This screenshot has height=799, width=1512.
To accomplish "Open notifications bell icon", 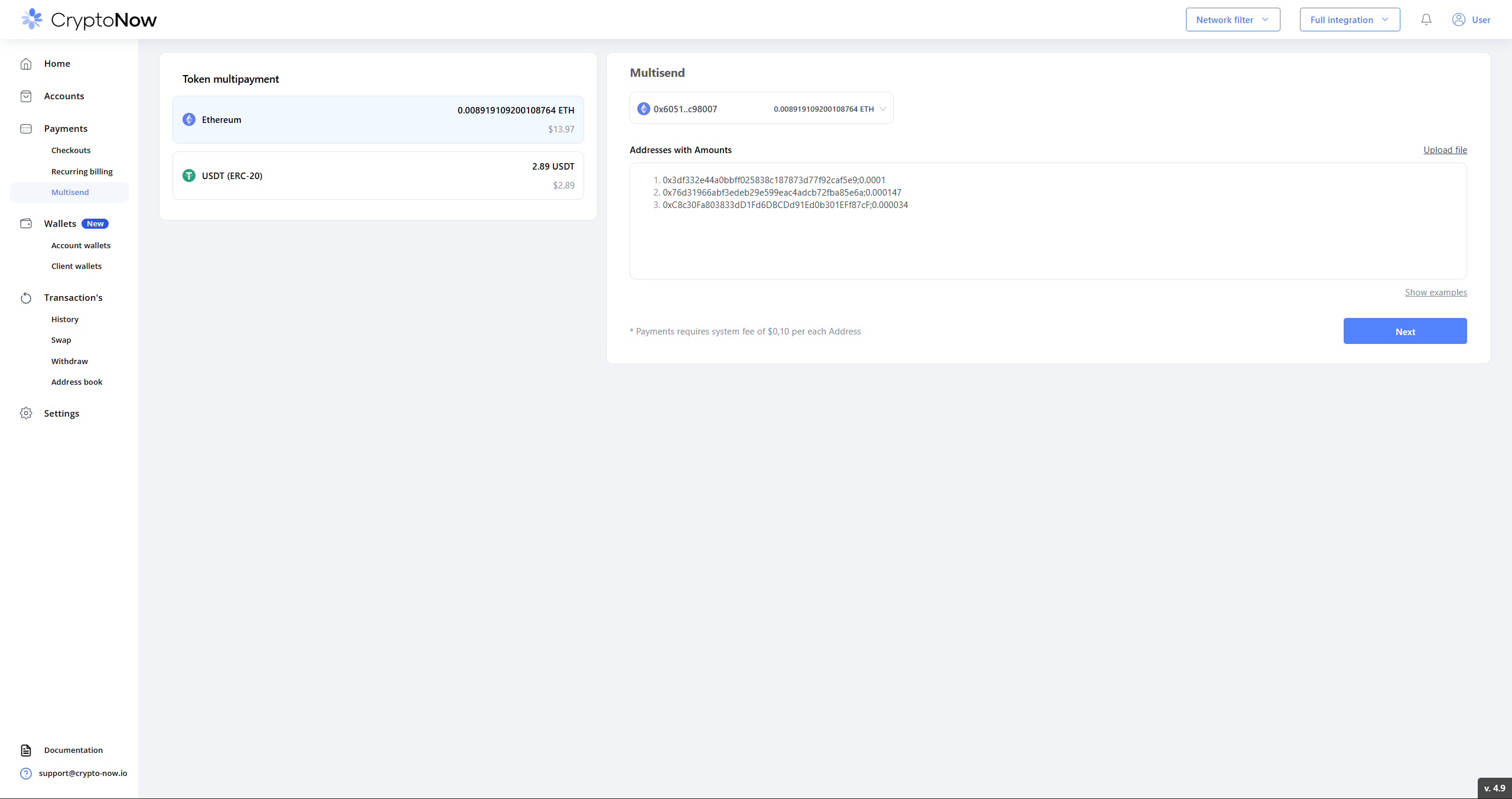I will (x=1426, y=20).
